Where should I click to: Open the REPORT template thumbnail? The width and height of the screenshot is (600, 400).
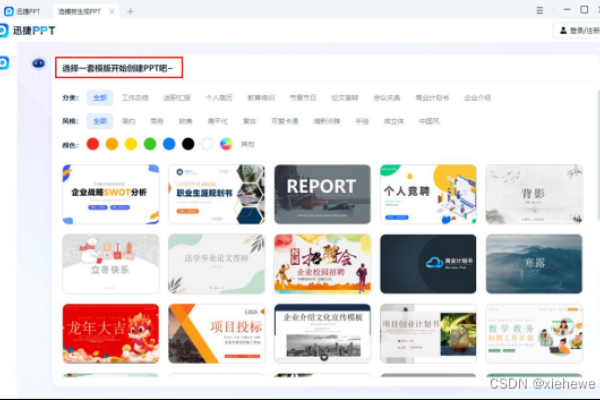(x=323, y=194)
